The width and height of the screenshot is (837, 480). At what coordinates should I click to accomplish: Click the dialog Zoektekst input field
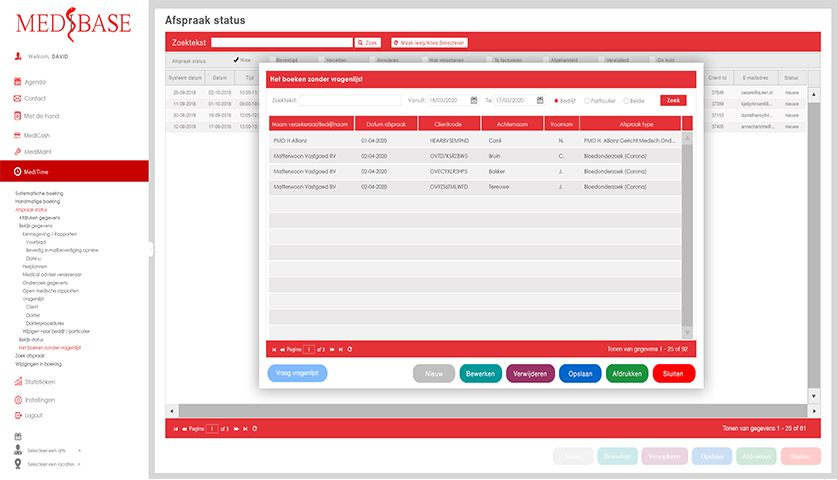350,100
